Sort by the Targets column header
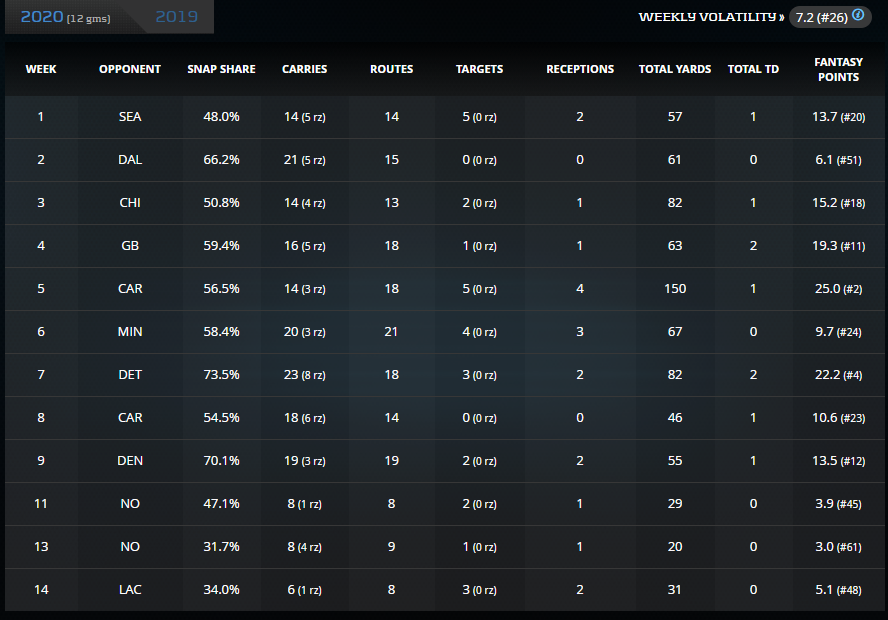Viewport: 888px width, 620px height. pos(480,69)
